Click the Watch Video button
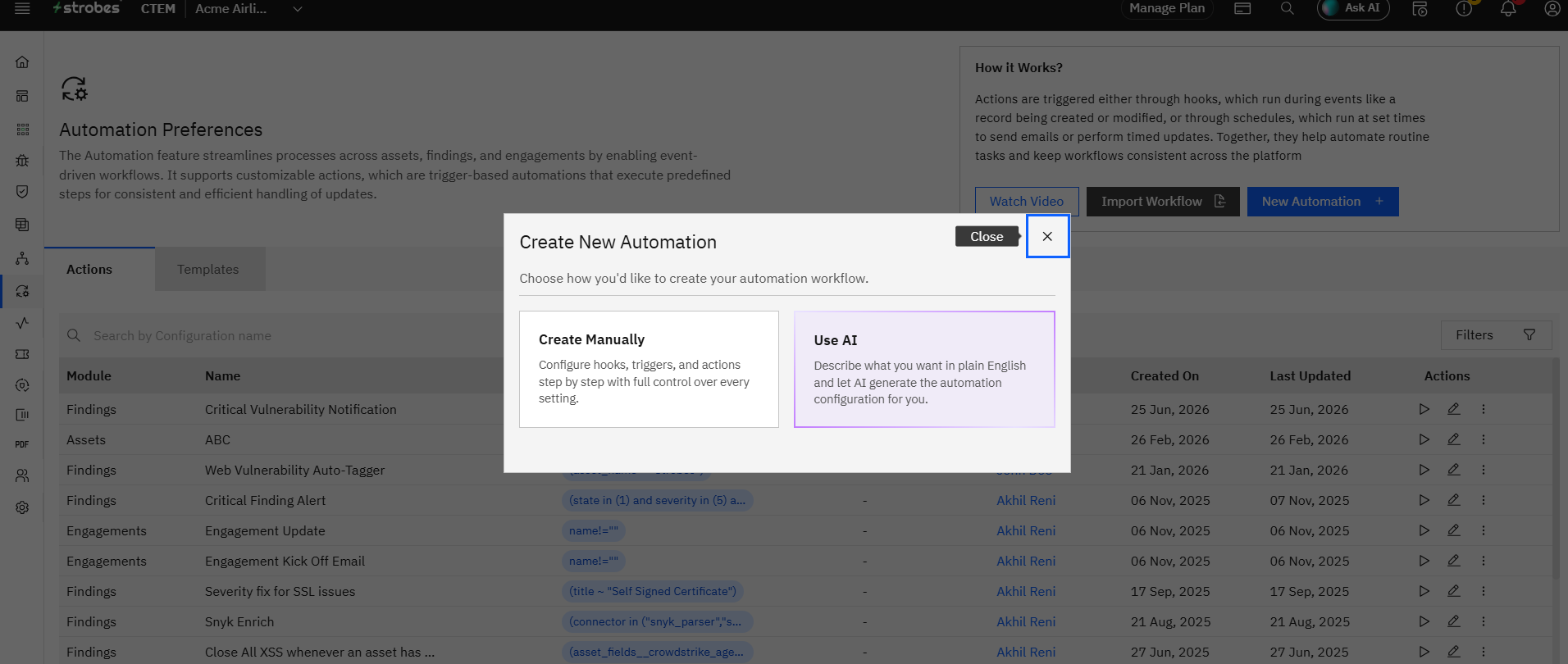Screen dimensions: 1568x664 point(1027,202)
